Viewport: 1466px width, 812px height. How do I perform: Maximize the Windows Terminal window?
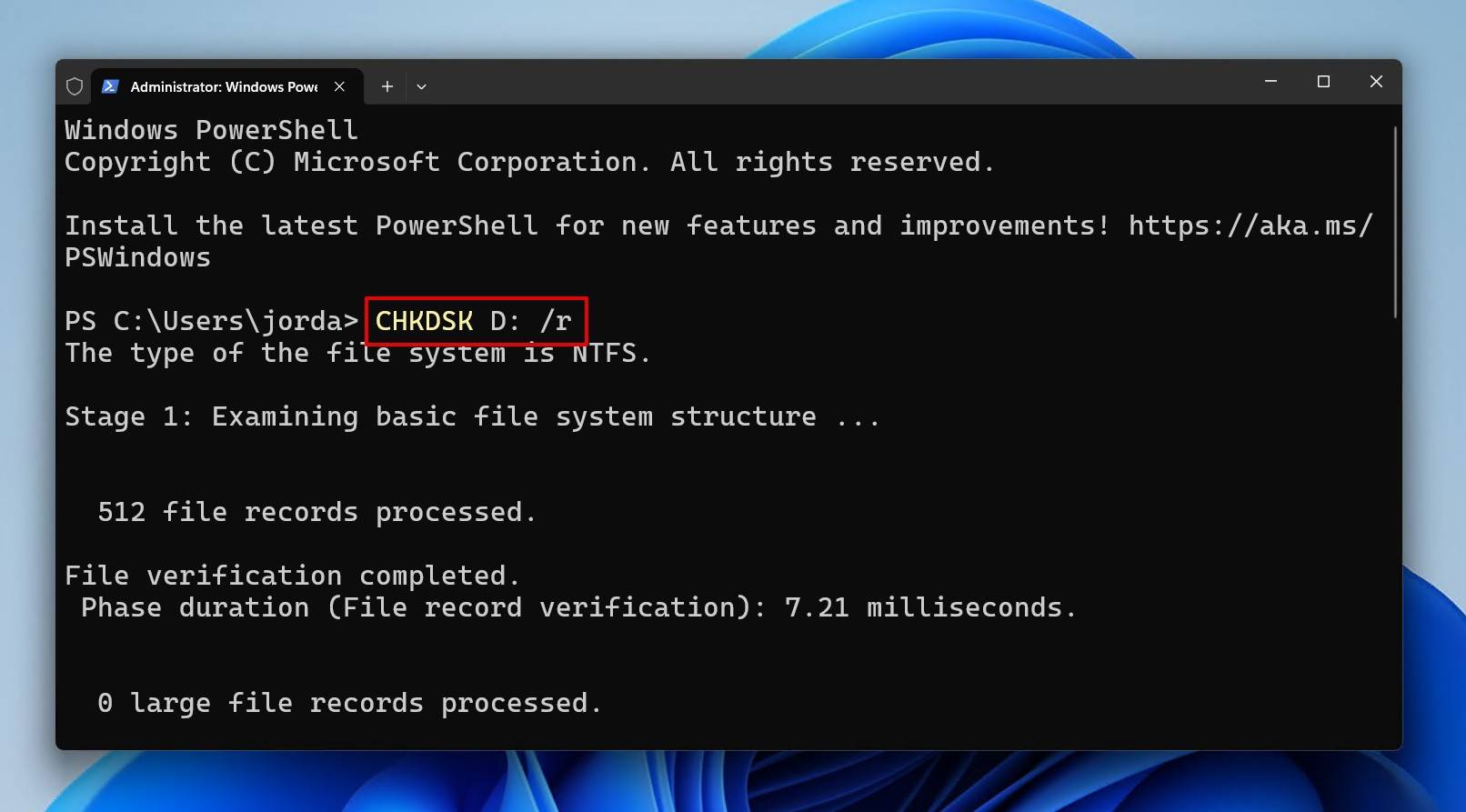1323,81
